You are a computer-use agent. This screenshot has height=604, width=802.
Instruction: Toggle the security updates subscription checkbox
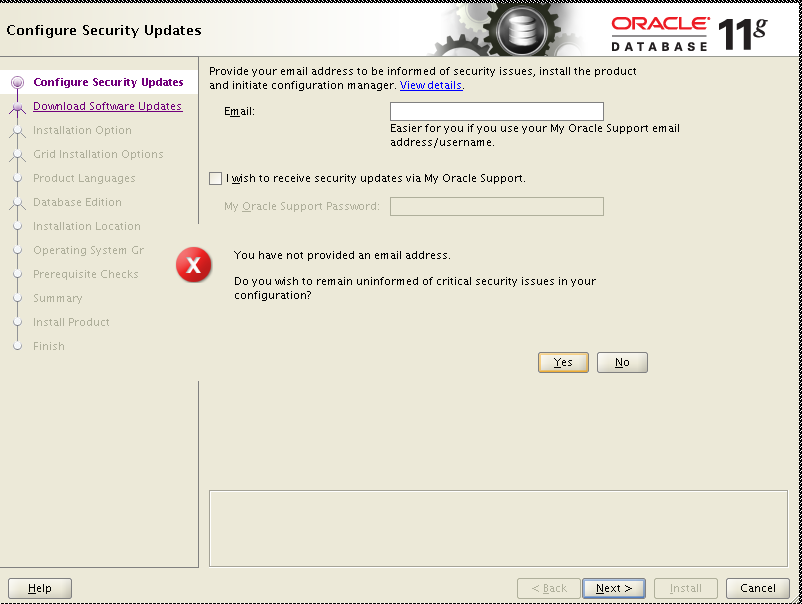[x=215, y=178]
